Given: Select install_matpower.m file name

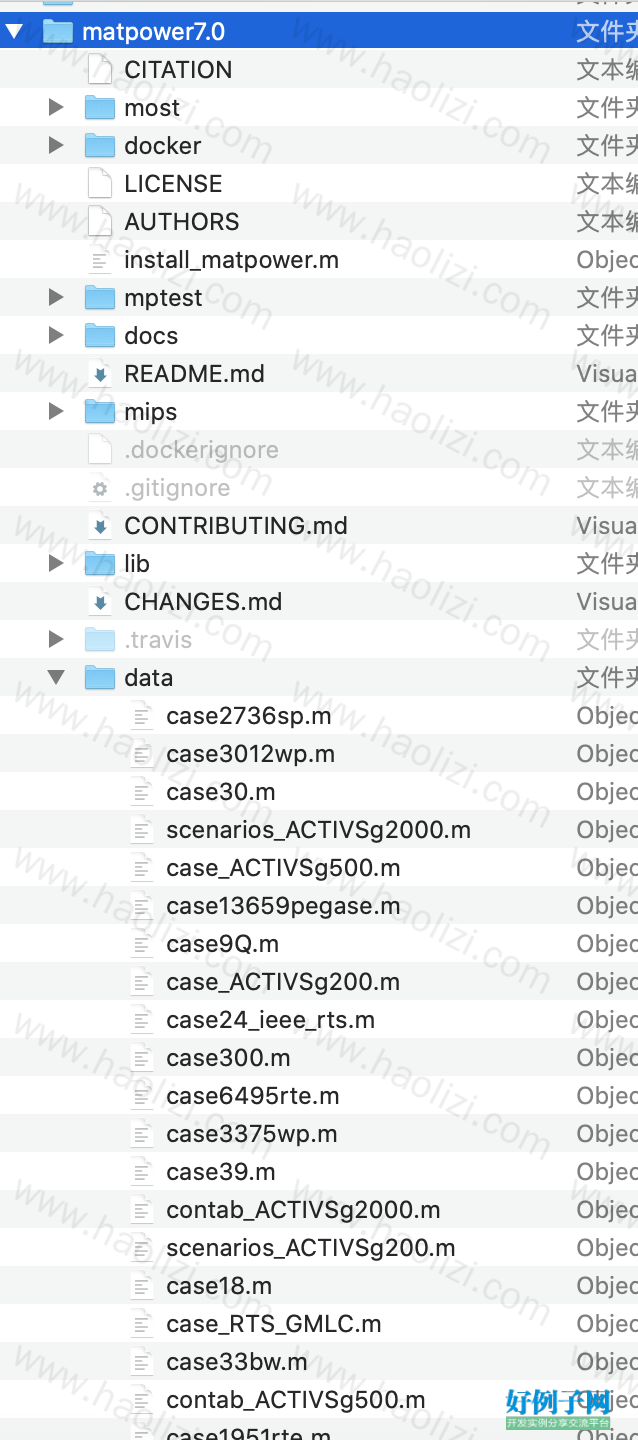Looking at the screenshot, I should 231,261.
